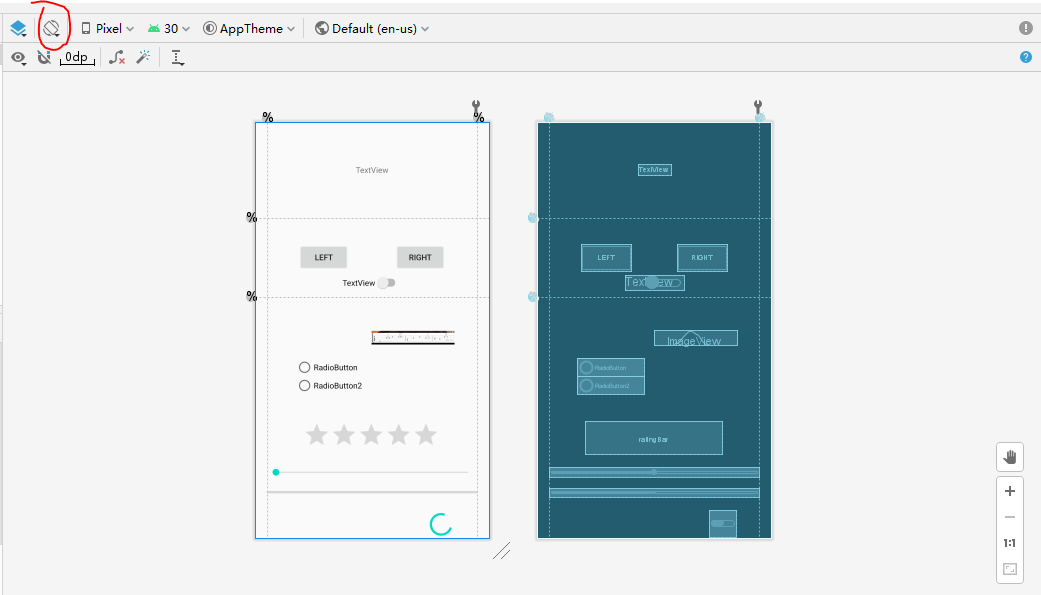Select the ImageView in blueprint view
This screenshot has width=1041, height=595.
click(696, 338)
